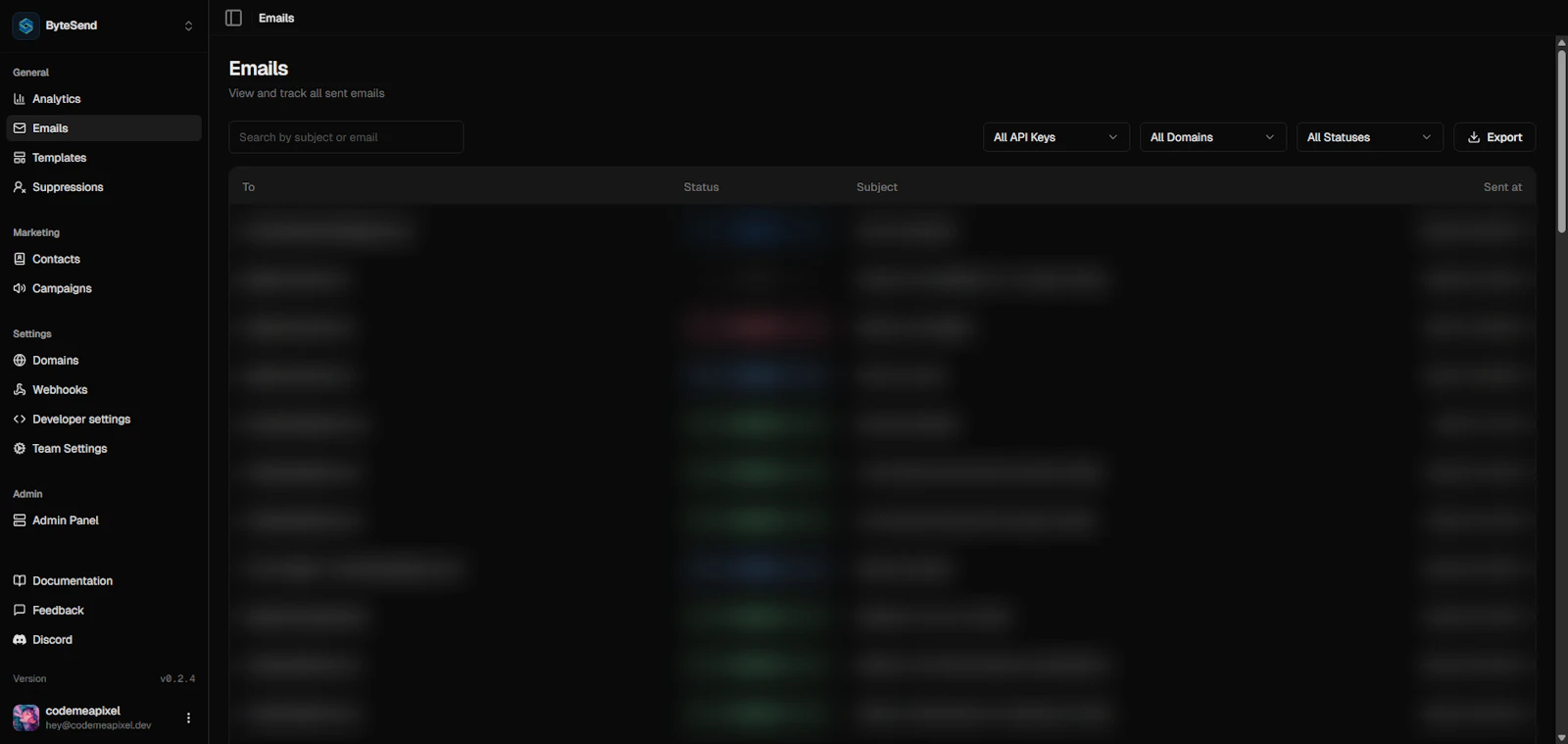Image resolution: width=1568 pixels, height=744 pixels.
Task: Click the Emails breadcrumb in top bar
Action: coord(276,18)
